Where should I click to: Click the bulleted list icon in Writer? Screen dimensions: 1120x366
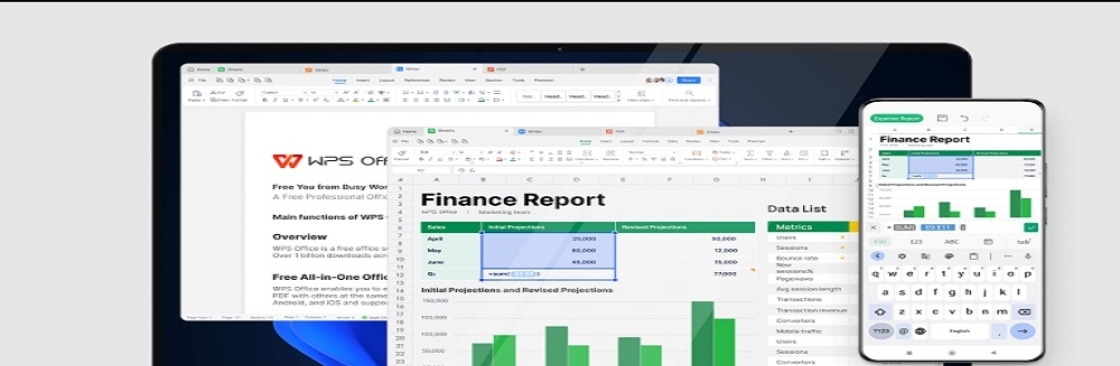(405, 92)
